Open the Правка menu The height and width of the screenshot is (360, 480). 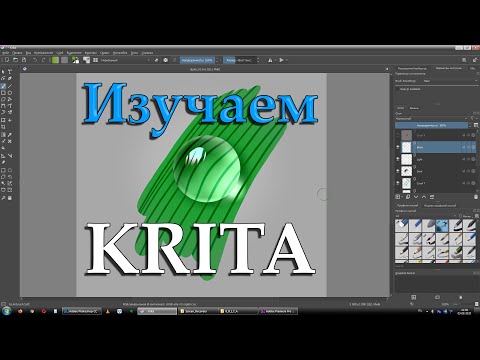tap(17, 53)
